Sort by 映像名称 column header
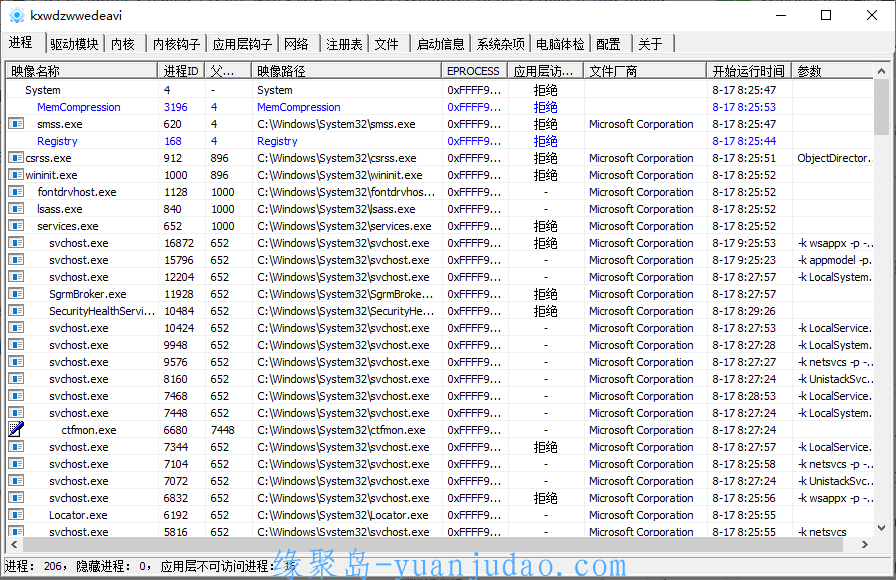 82,71
